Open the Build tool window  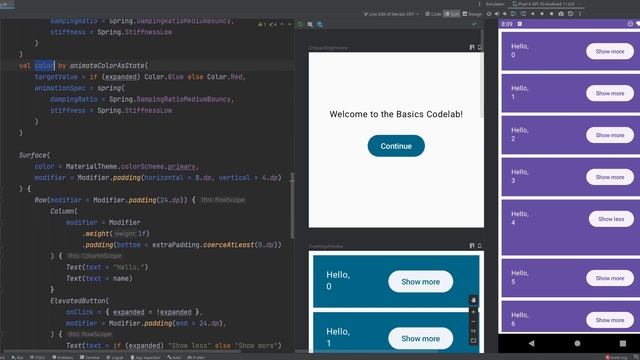[174, 357]
